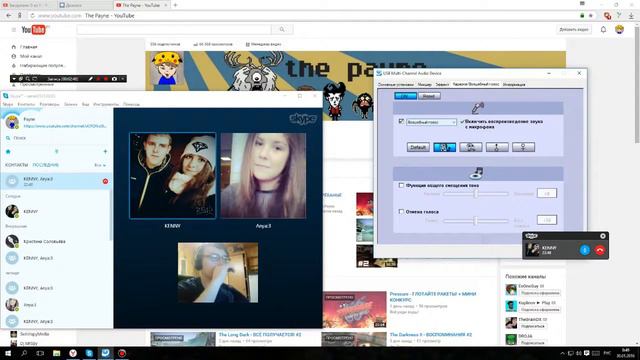Expand the recording toolbar arrow menu

click(x=14, y=78)
